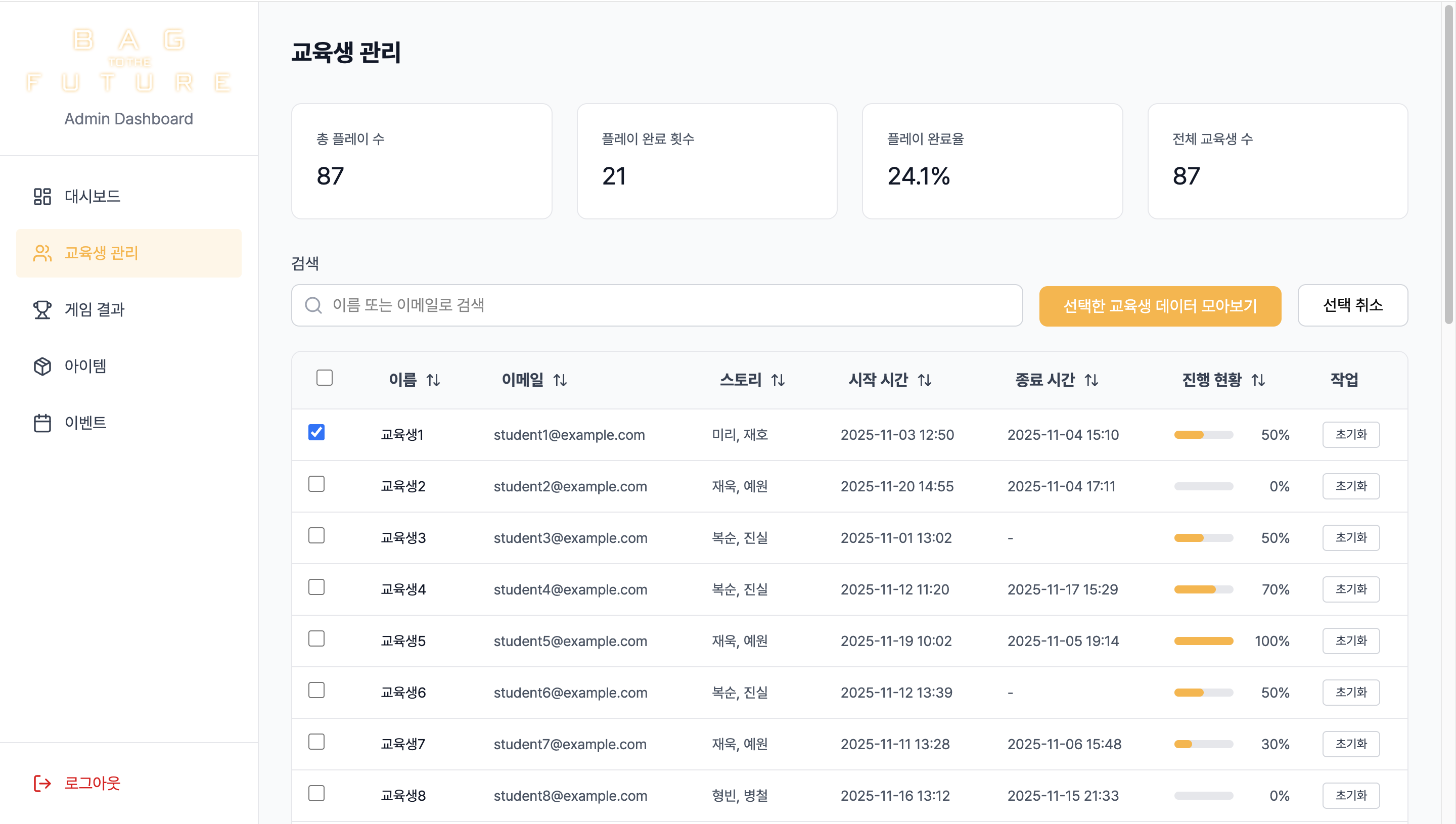Click 교육생5's 100% progress bar
Viewport: 1456px width, 824px height.
[1204, 640]
